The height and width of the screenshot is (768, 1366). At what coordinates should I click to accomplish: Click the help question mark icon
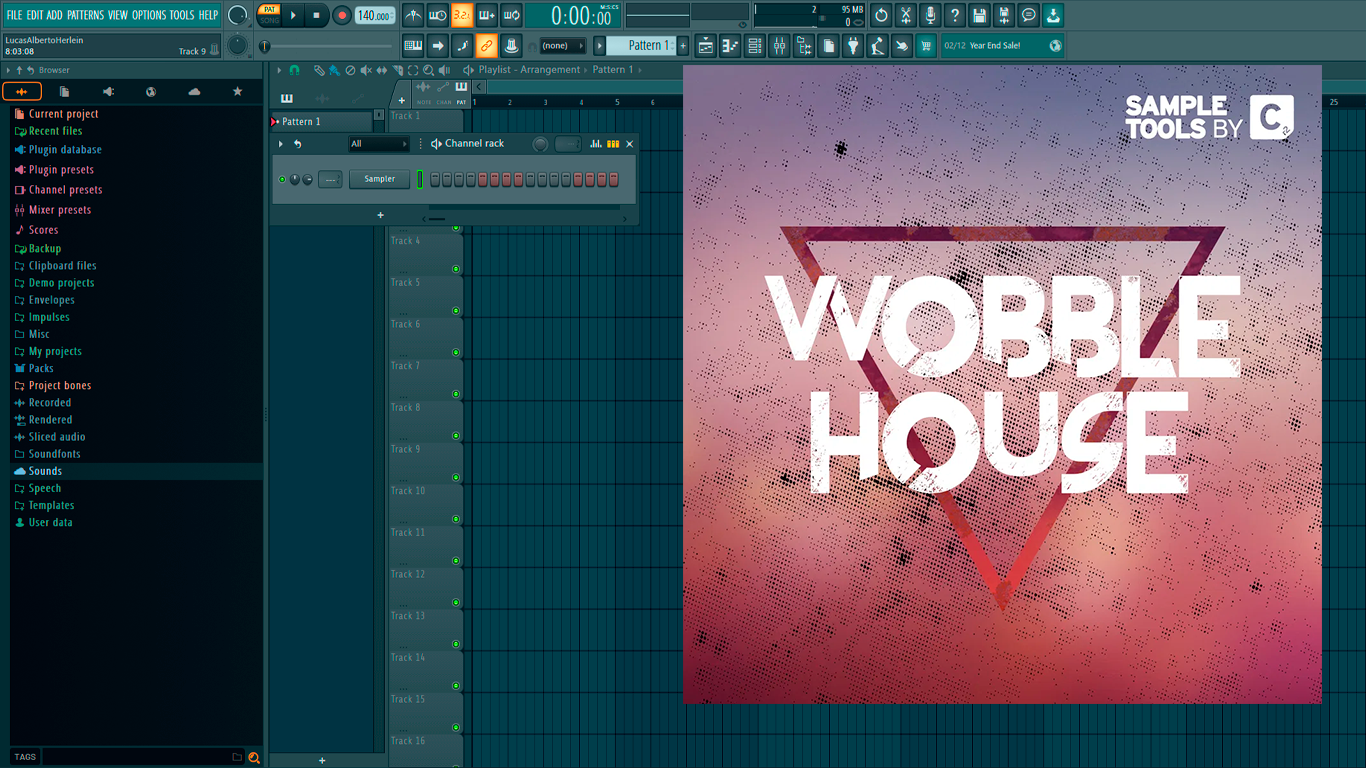point(955,15)
